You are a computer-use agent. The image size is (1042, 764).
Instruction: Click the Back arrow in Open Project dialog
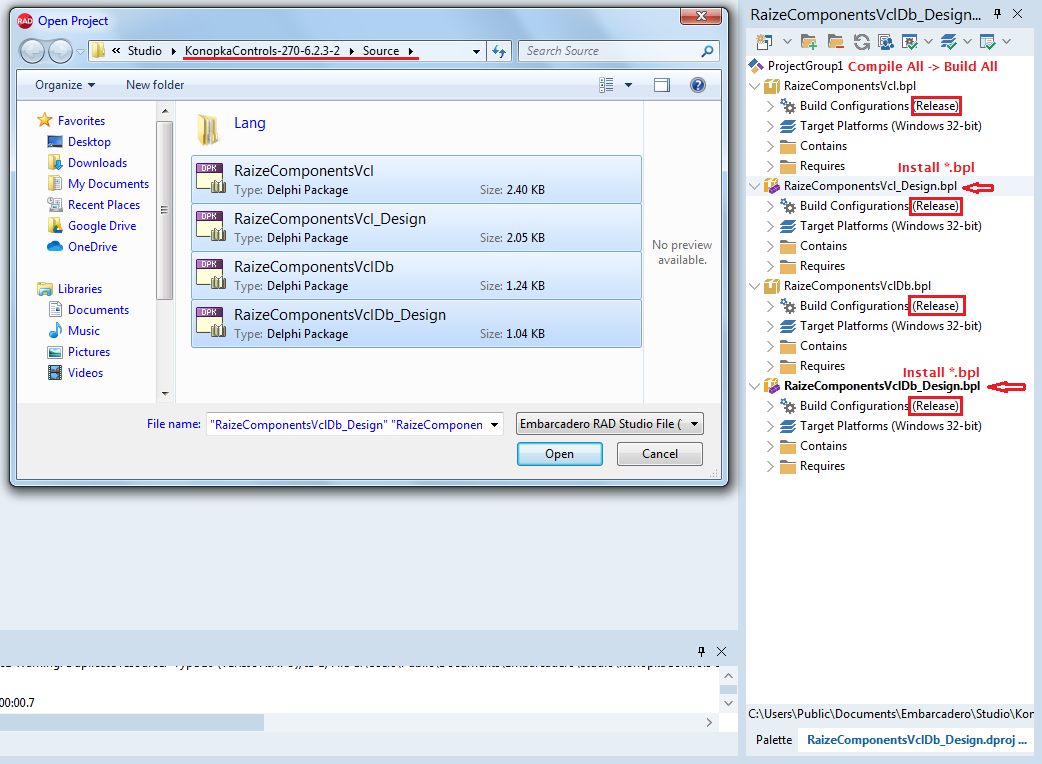pyautogui.click(x=32, y=51)
